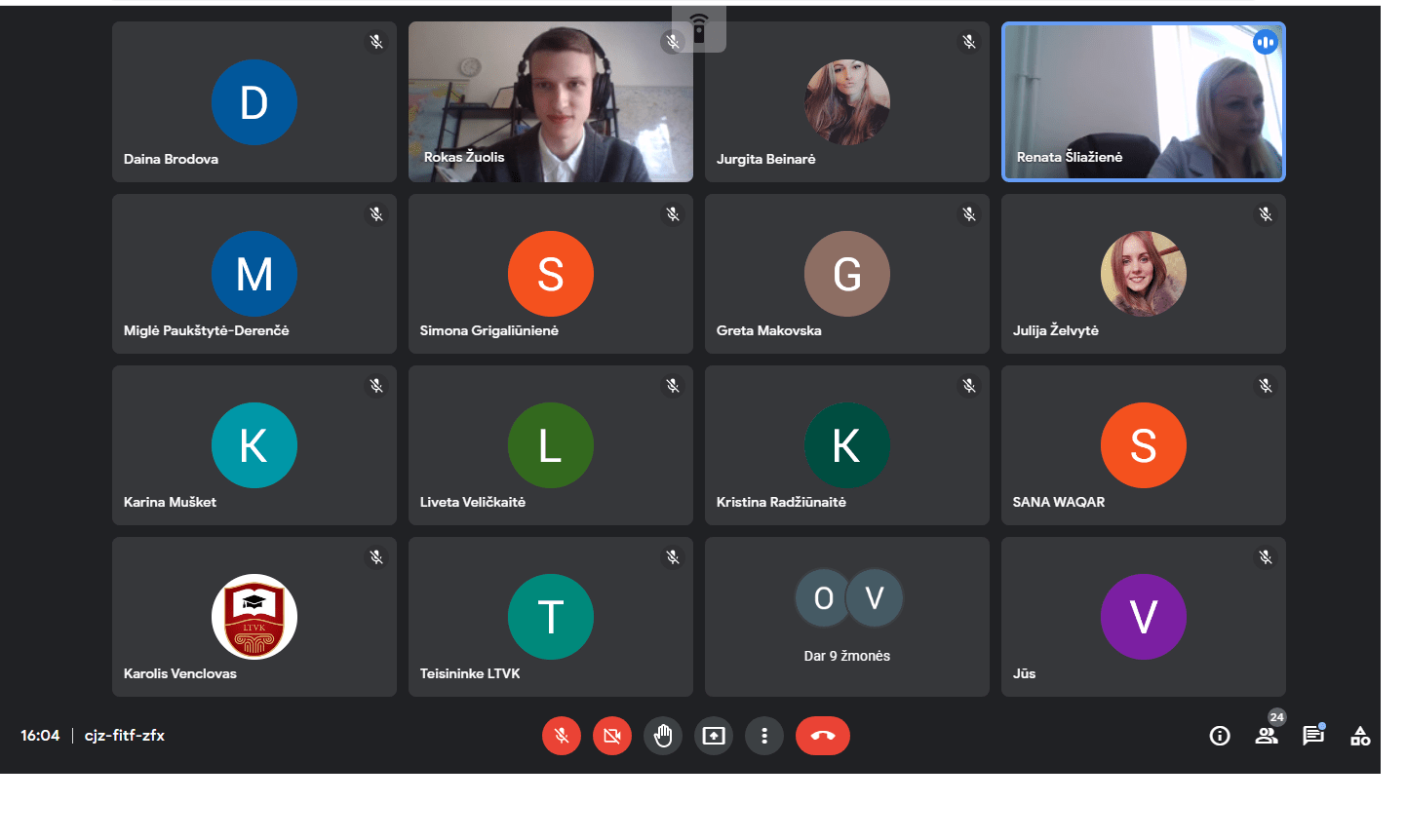Click Jurgita Beinarė's profile picture

[x=847, y=102]
